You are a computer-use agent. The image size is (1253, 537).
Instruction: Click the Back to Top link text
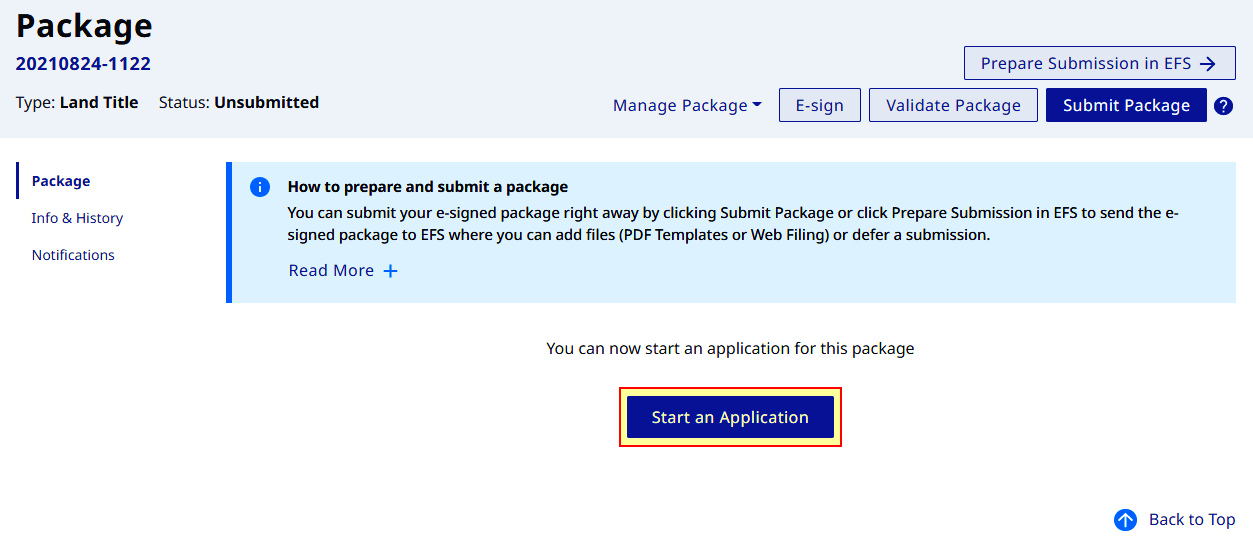1192,520
